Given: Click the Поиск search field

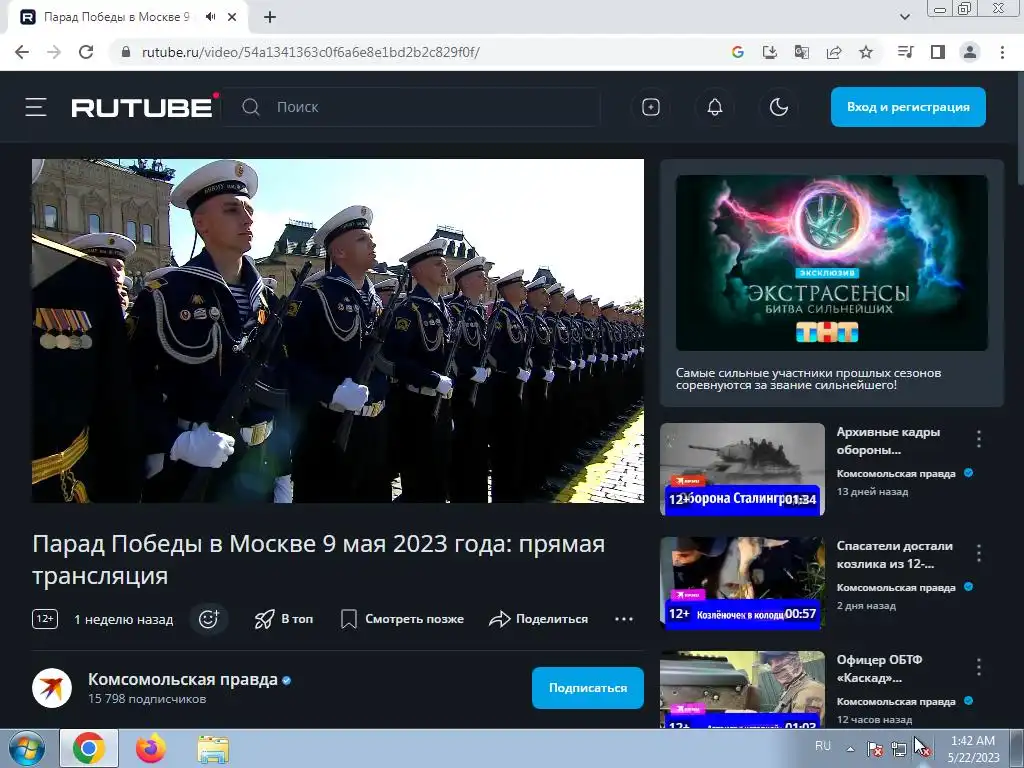Looking at the screenshot, I should click(411, 107).
